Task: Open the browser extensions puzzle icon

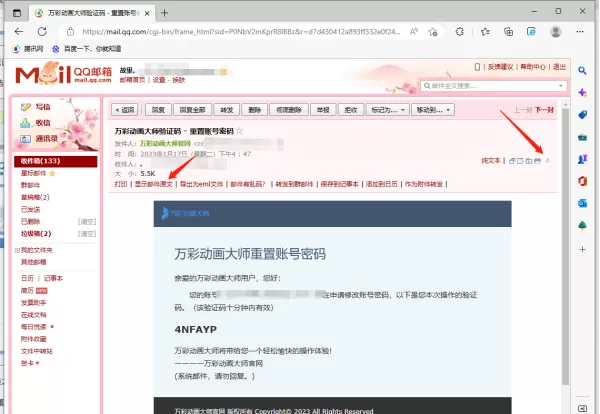Action: coord(460,32)
